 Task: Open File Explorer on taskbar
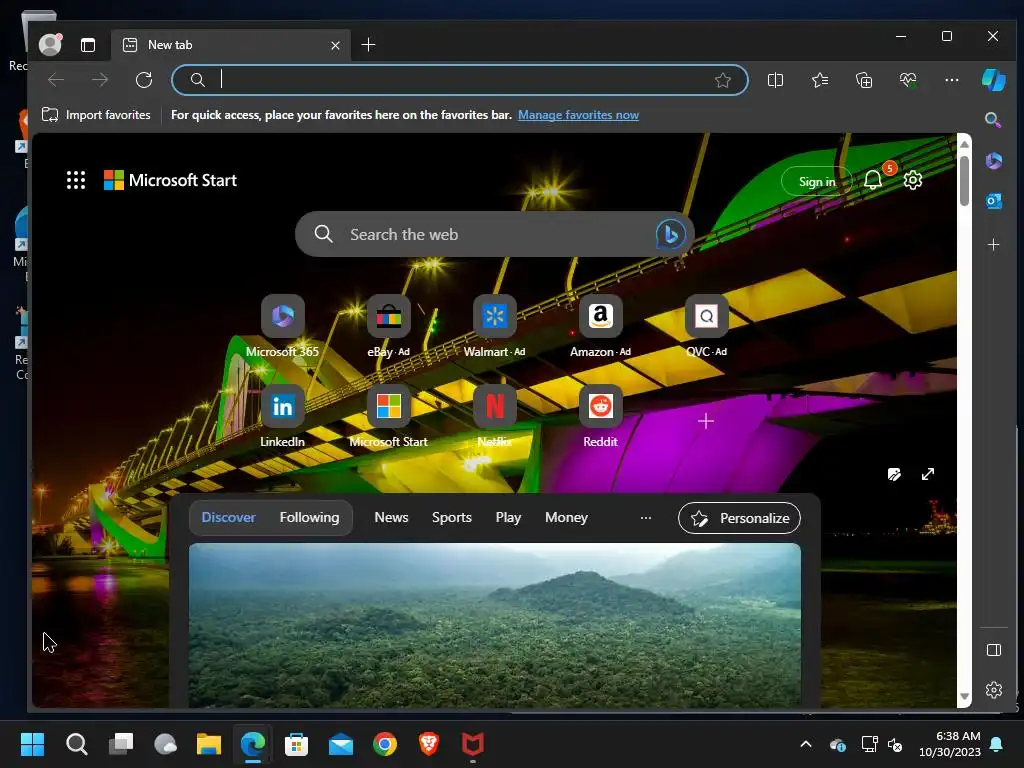click(209, 744)
